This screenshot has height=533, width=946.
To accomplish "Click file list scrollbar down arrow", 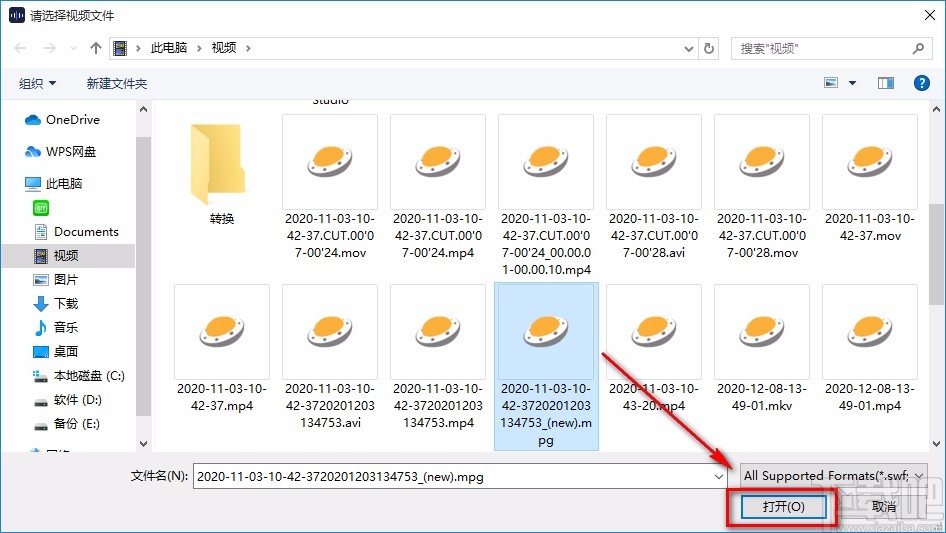I will pos(936,444).
